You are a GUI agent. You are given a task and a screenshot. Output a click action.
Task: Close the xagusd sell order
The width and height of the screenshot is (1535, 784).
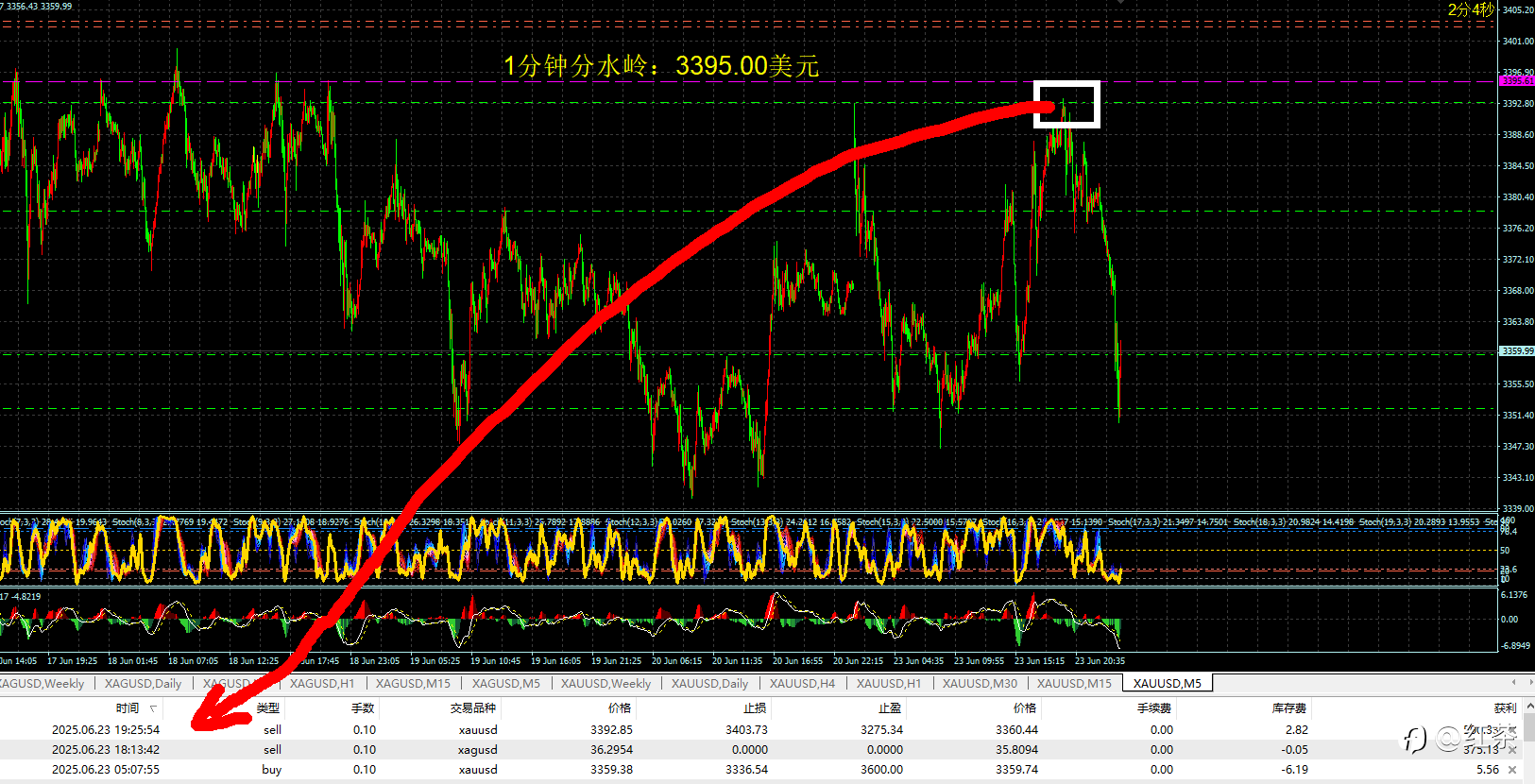(x=1511, y=750)
